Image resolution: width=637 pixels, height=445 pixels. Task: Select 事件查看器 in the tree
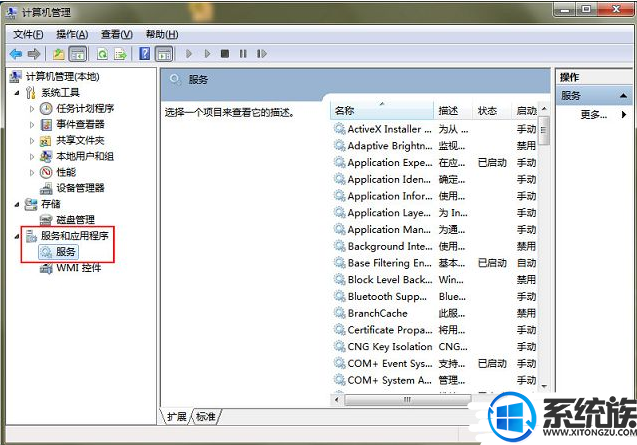[x=80, y=124]
